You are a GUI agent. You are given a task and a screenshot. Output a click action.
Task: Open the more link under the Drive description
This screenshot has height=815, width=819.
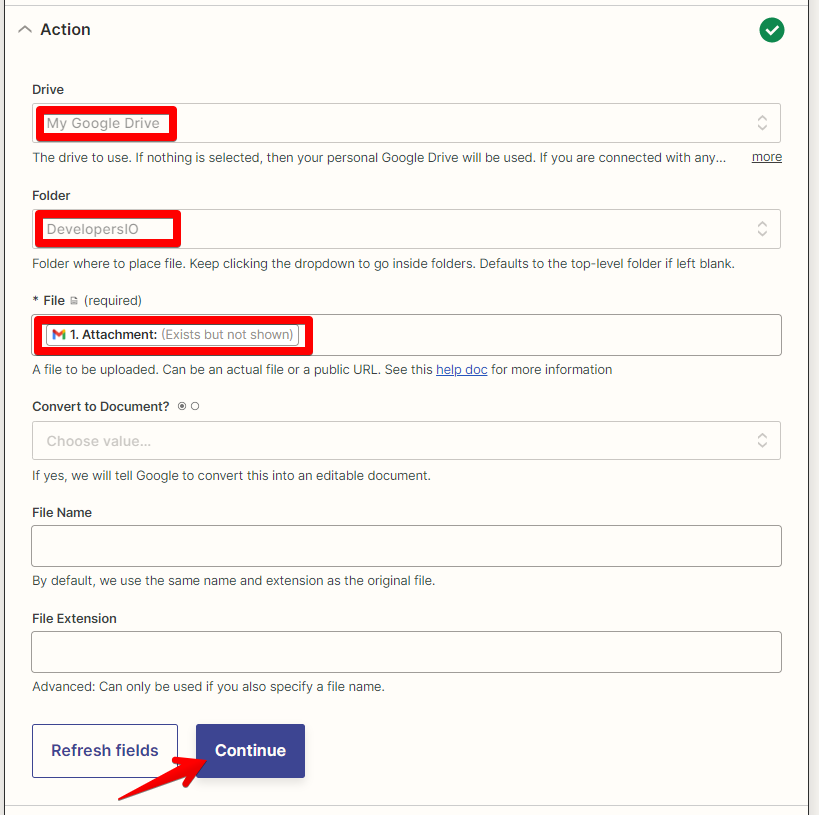click(x=766, y=156)
